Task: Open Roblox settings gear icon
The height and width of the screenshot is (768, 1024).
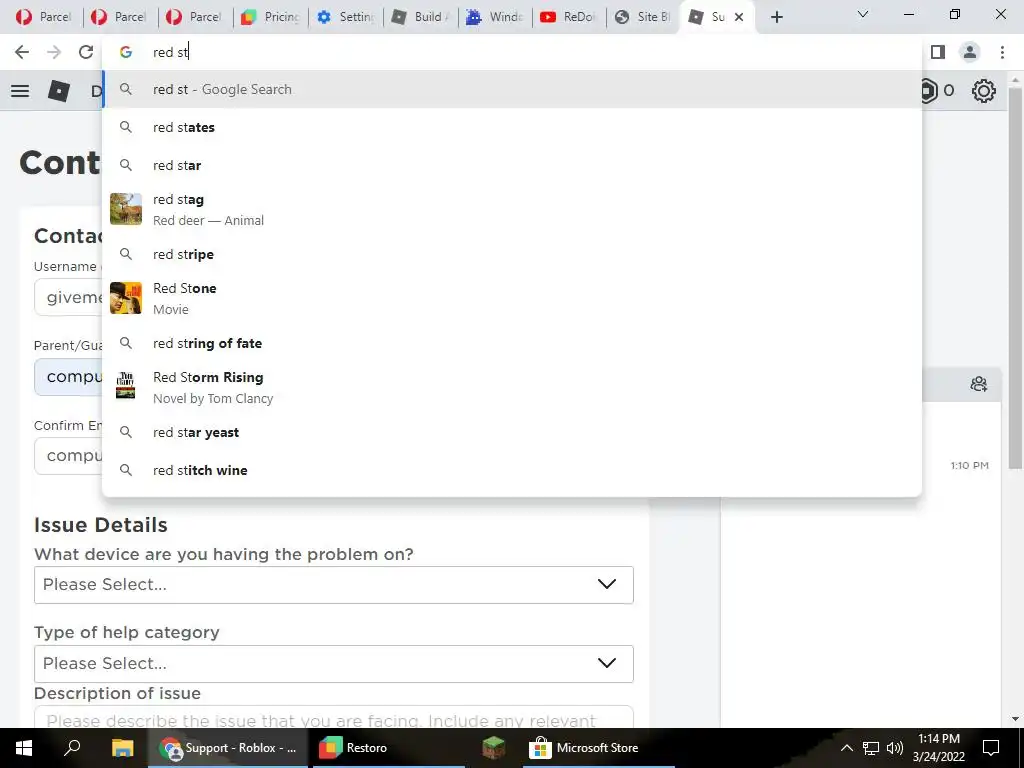Action: [984, 91]
